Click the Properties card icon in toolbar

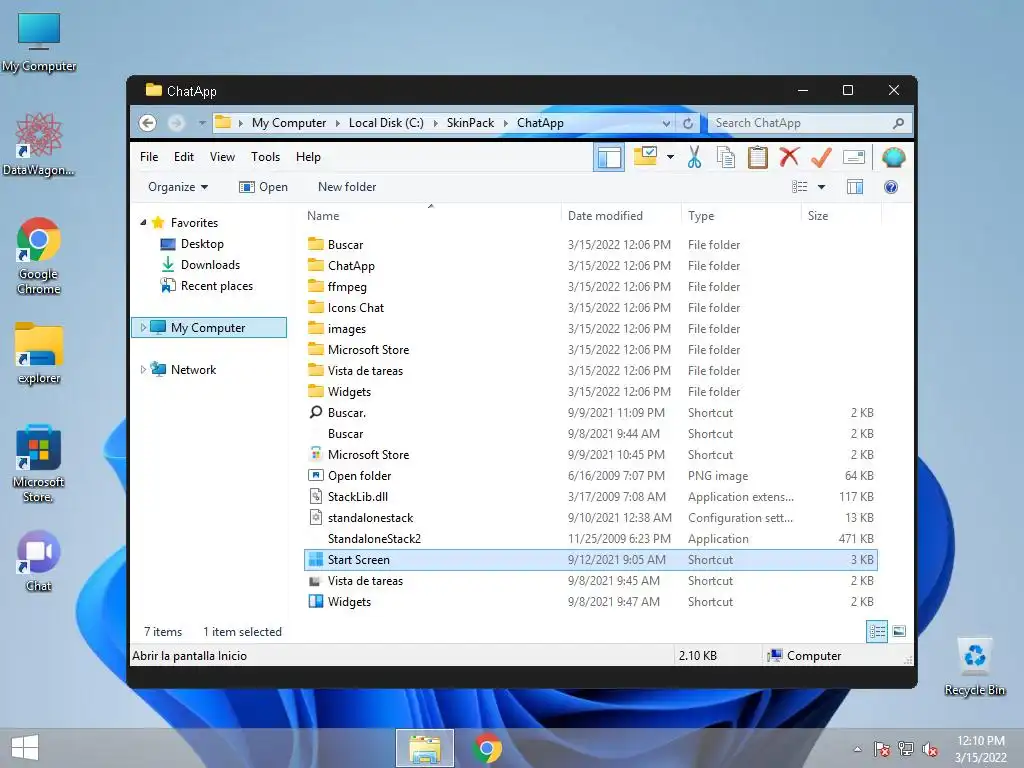click(x=854, y=157)
